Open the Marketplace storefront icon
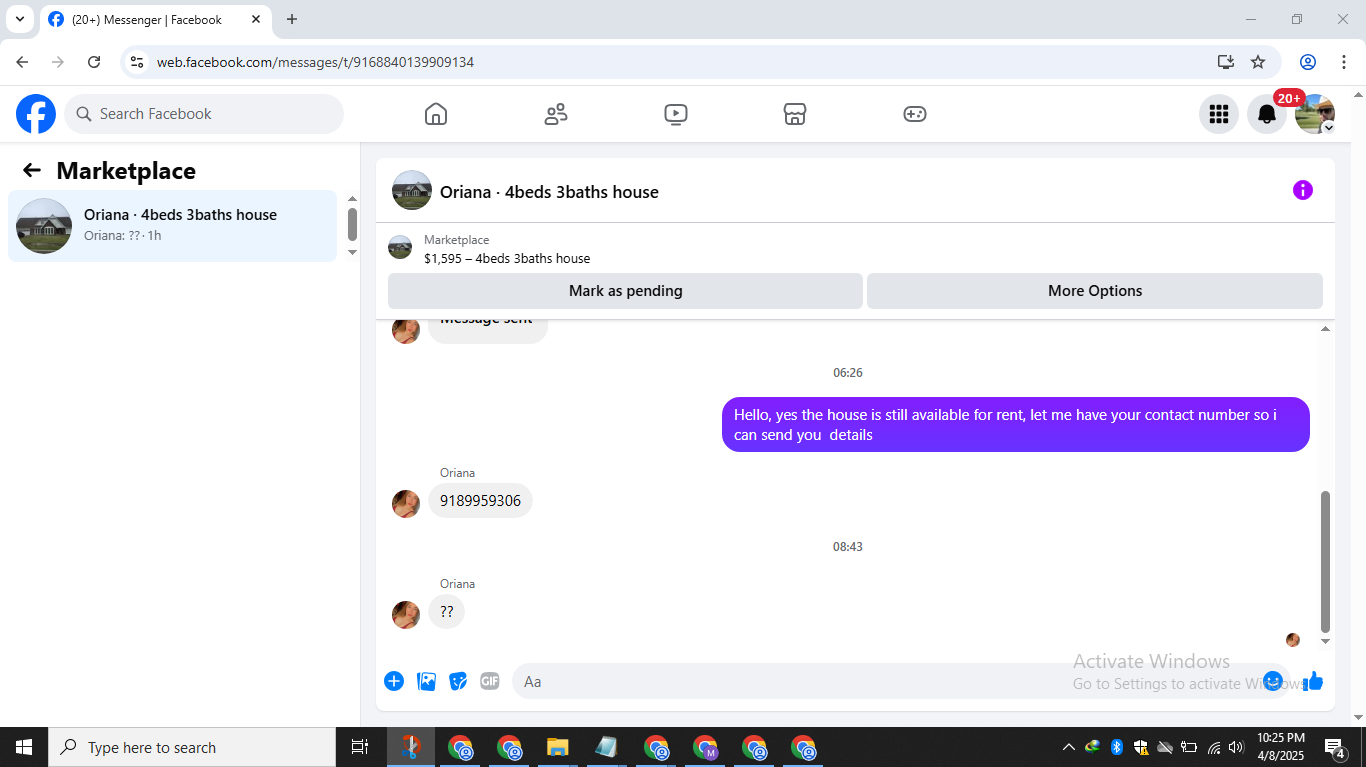1366x767 pixels. pos(795,114)
